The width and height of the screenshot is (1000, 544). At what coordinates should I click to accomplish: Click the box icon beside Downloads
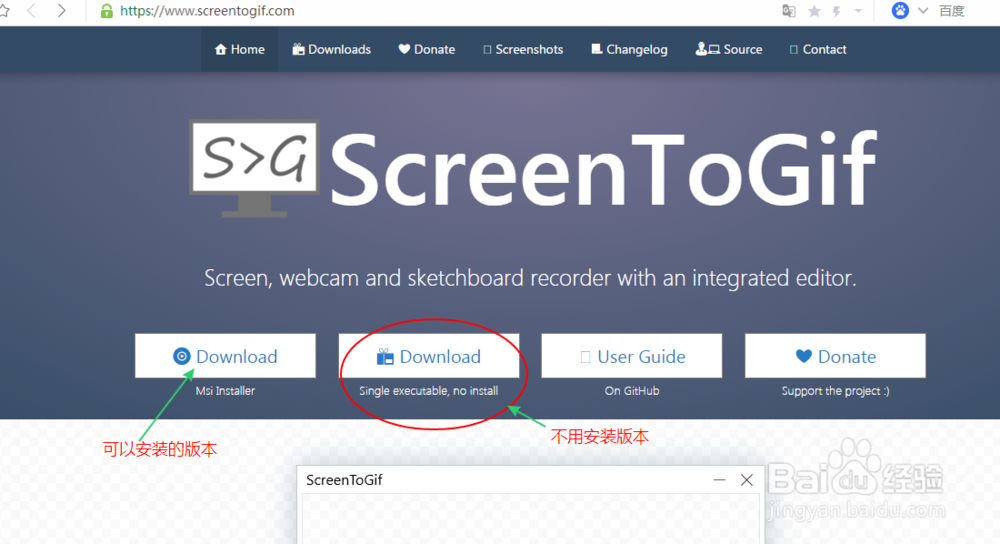[x=298, y=49]
